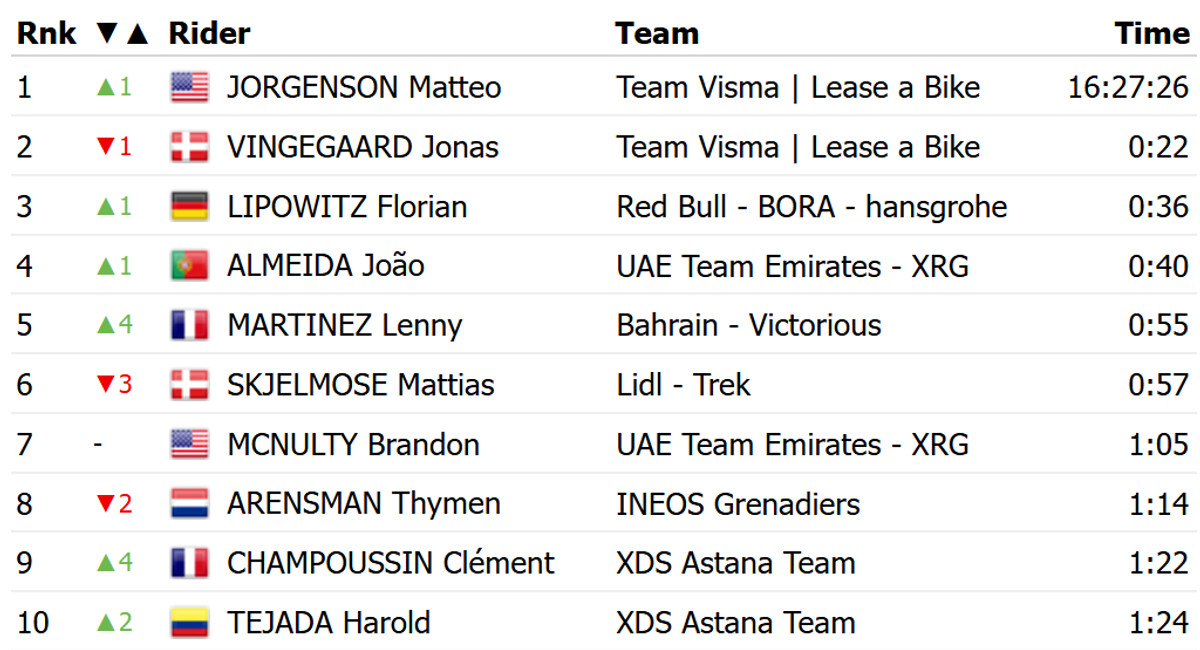Open rider VINGEGAARD Jonas's page

click(362, 148)
